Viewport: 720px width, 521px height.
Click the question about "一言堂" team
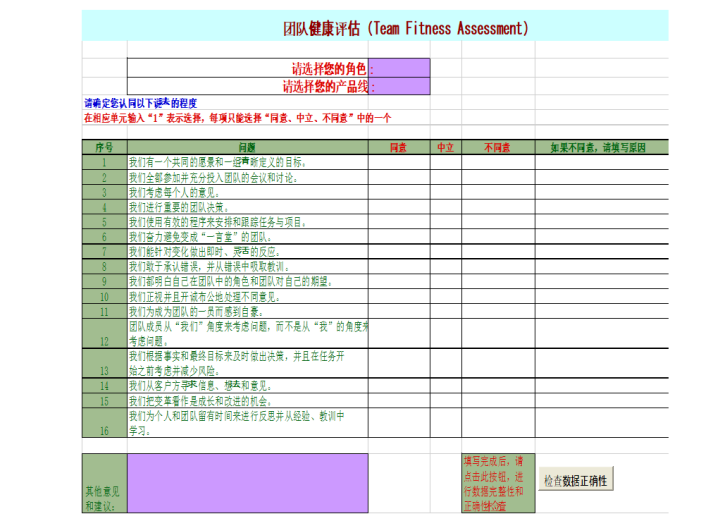pos(200,237)
